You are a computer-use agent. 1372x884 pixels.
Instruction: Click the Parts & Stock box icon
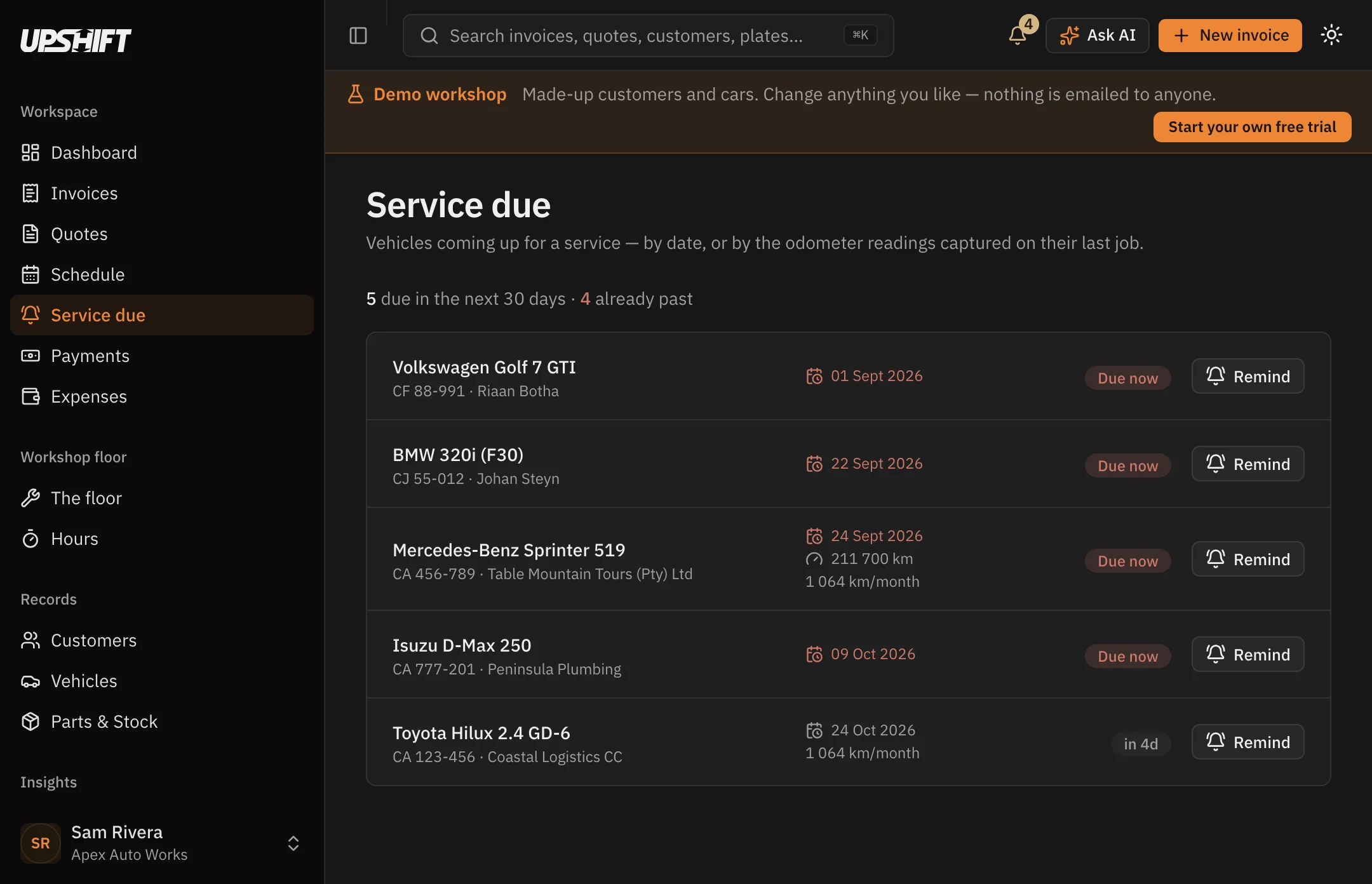30,721
